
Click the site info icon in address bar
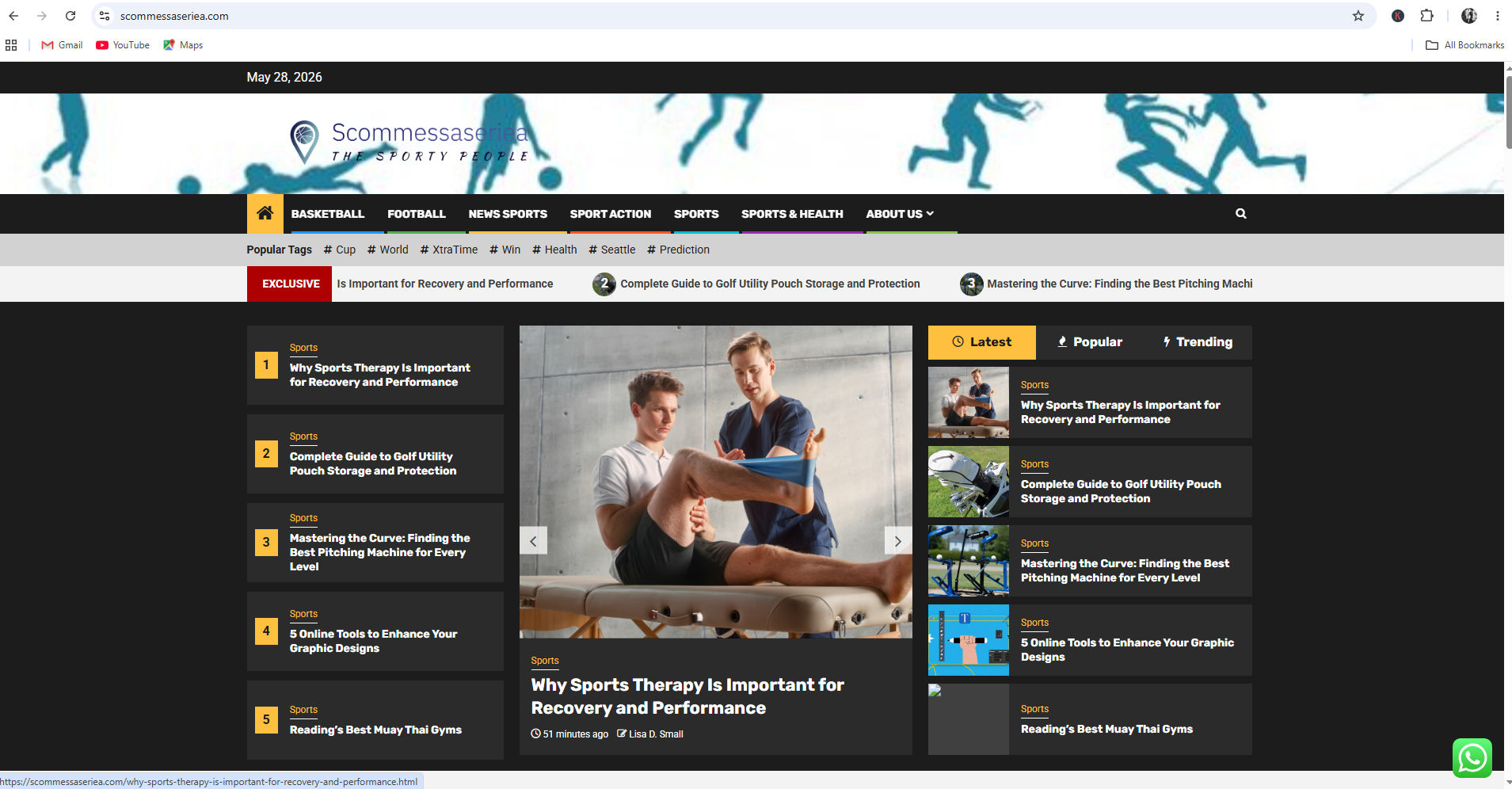coord(105,16)
